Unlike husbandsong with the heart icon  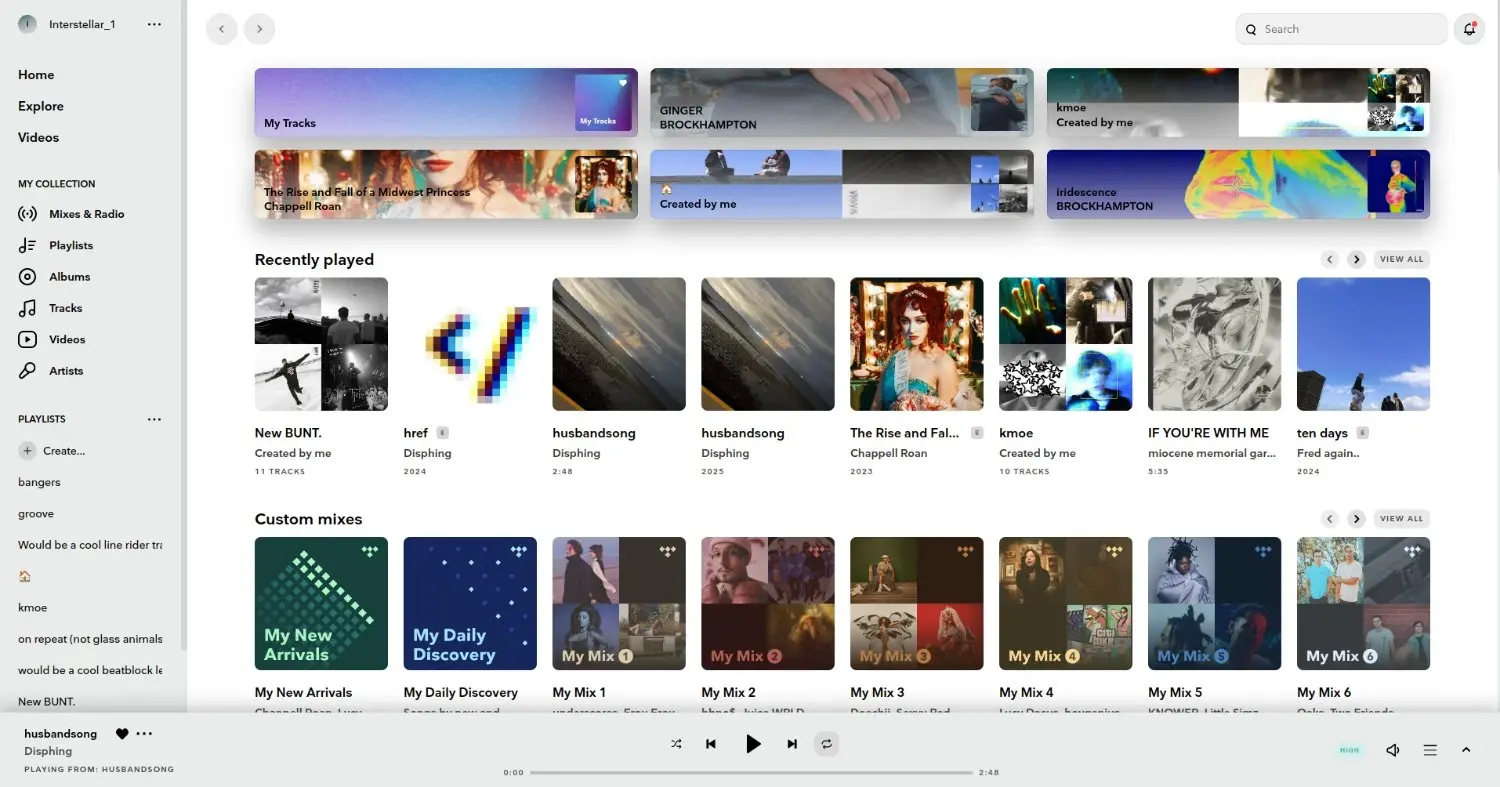coord(122,734)
